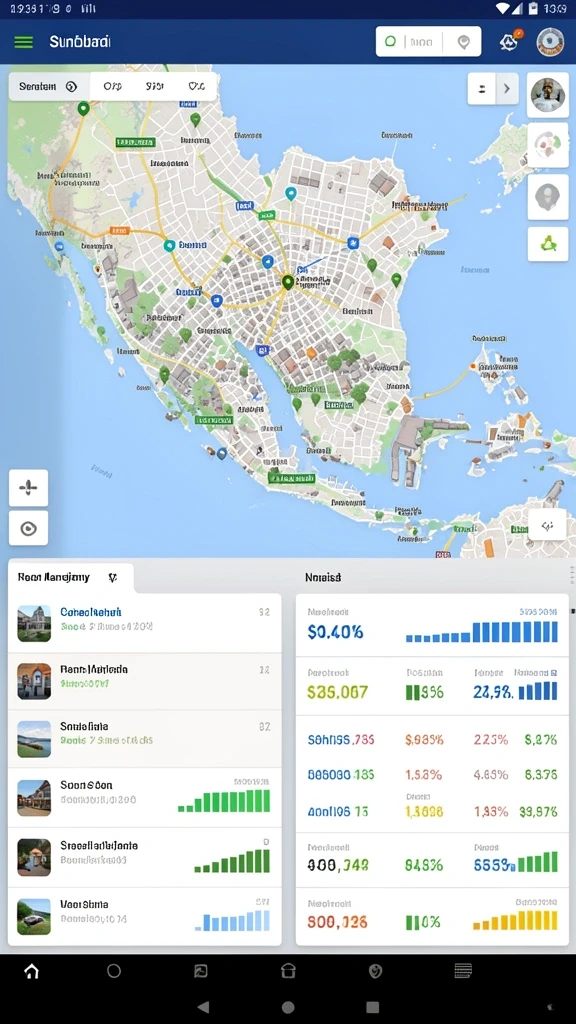Tap the crosshair locate button on map
The width and height of the screenshot is (576, 1024).
pos(28,488)
